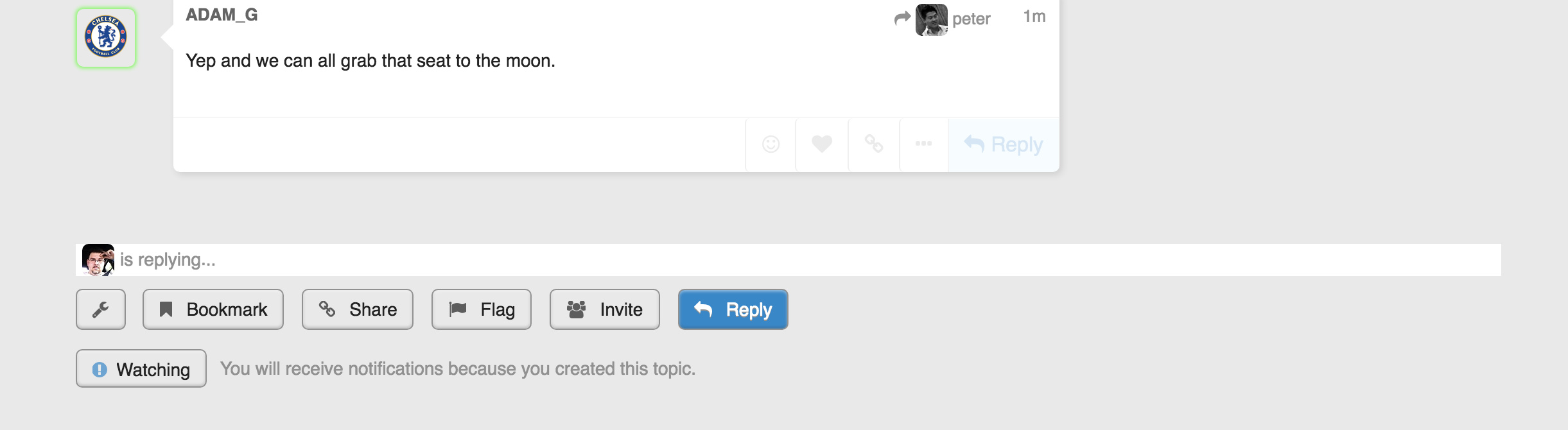Open the Watching notification dropdown
The image size is (1568, 430).
tap(141, 369)
